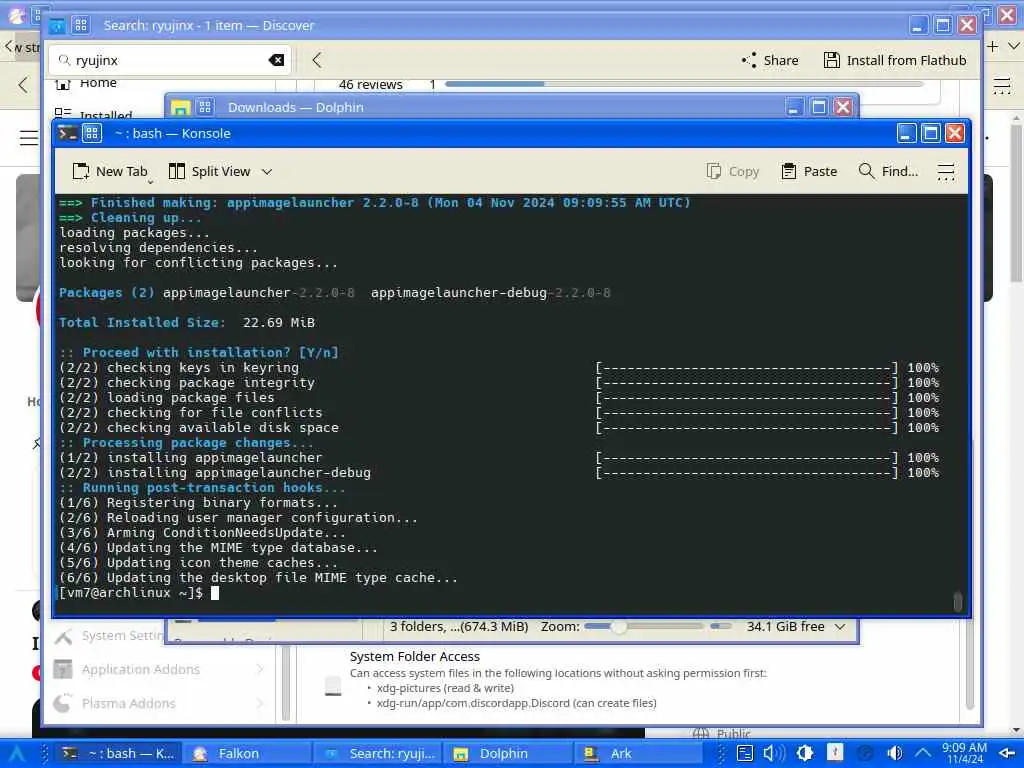Image resolution: width=1024 pixels, height=768 pixels.
Task: Click the show desktop button at taskbar end
Action: pyautogui.click(x=1007, y=754)
